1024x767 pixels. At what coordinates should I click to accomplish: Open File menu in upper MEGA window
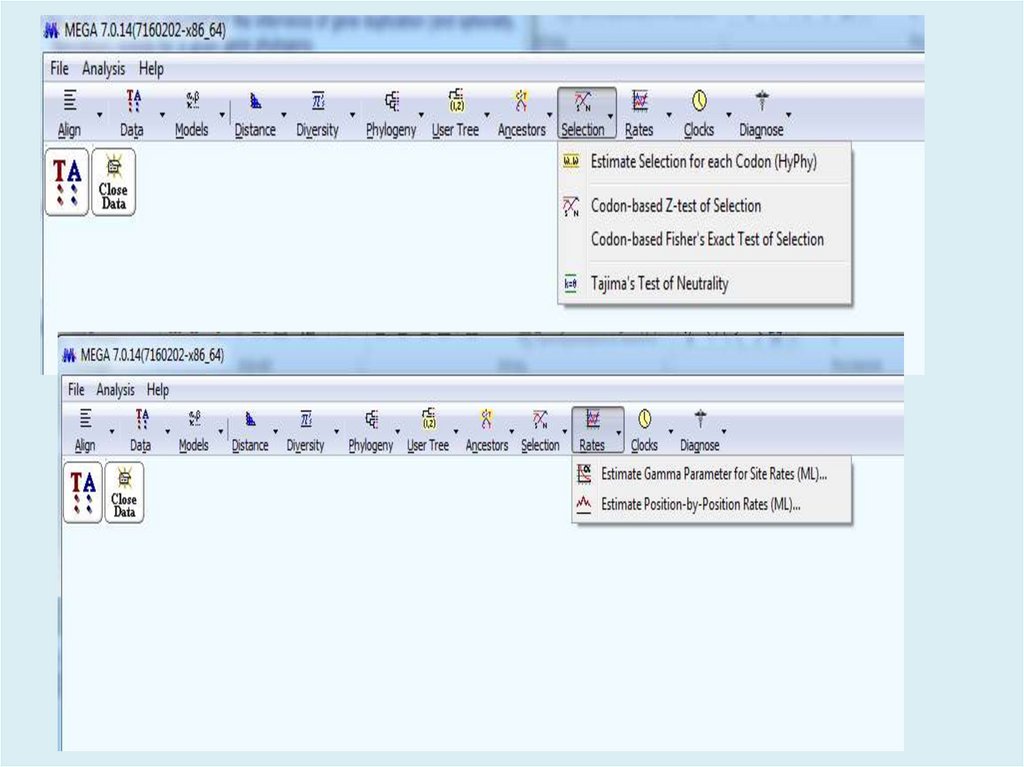59,69
